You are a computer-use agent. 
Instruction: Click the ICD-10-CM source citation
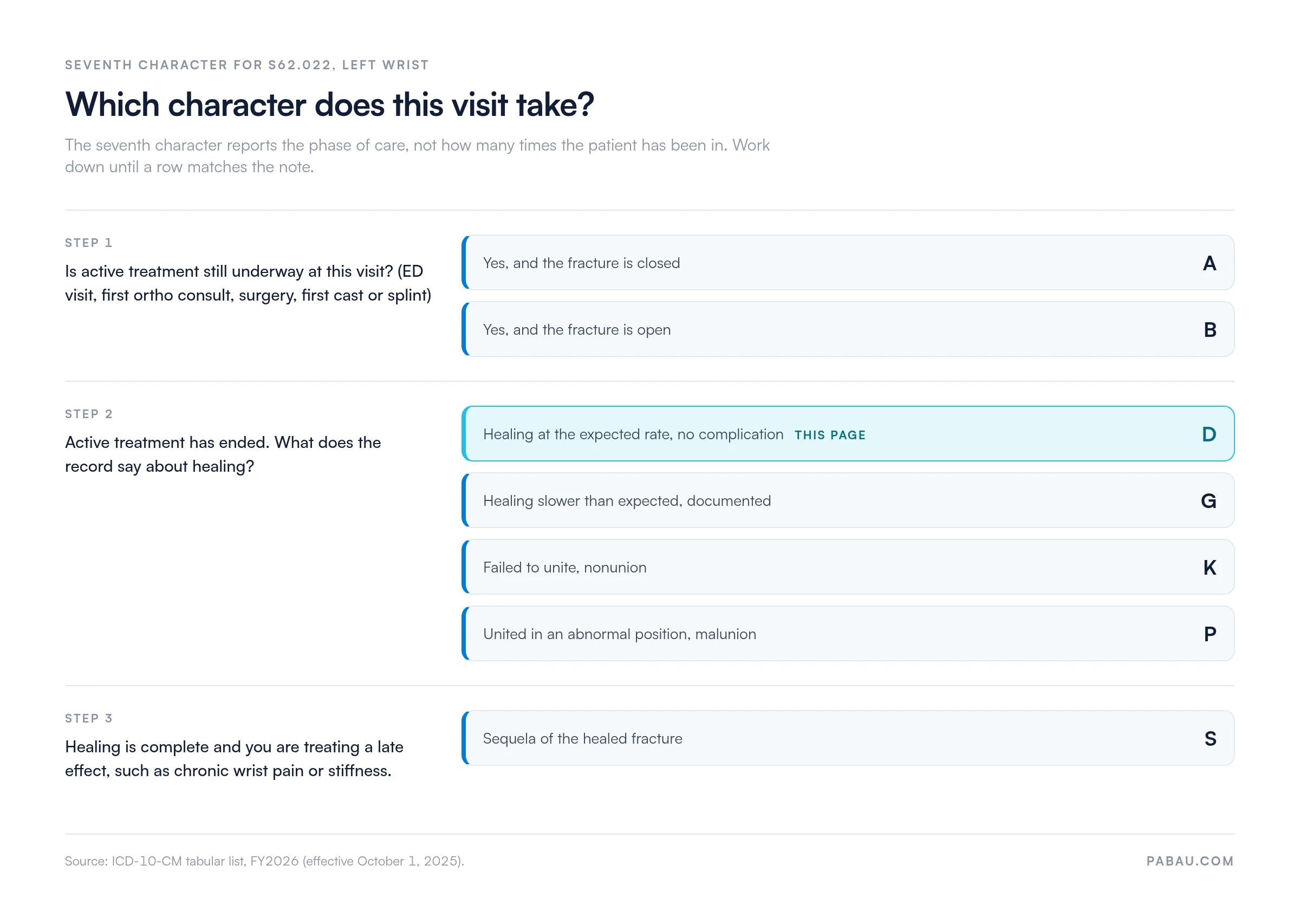[x=264, y=861]
